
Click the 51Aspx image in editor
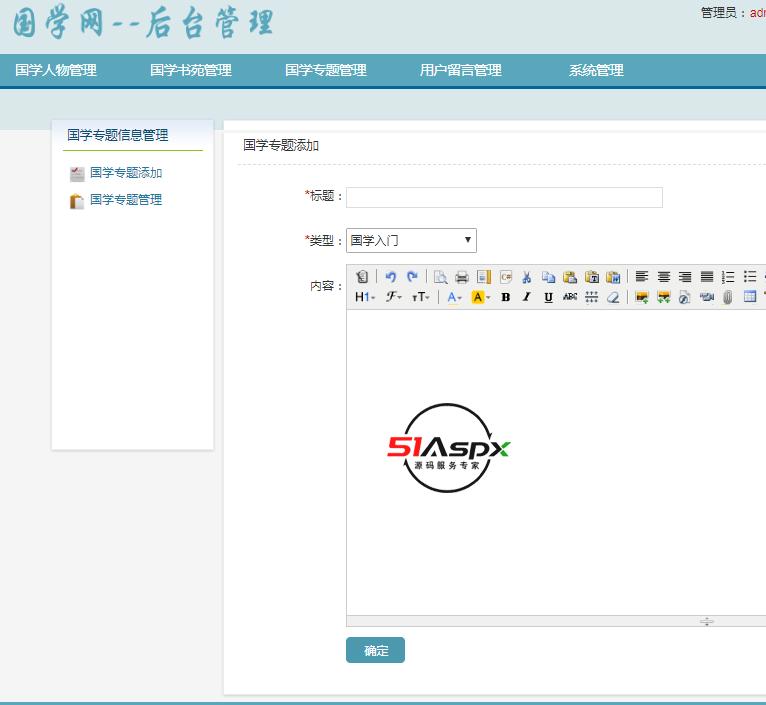[448, 448]
